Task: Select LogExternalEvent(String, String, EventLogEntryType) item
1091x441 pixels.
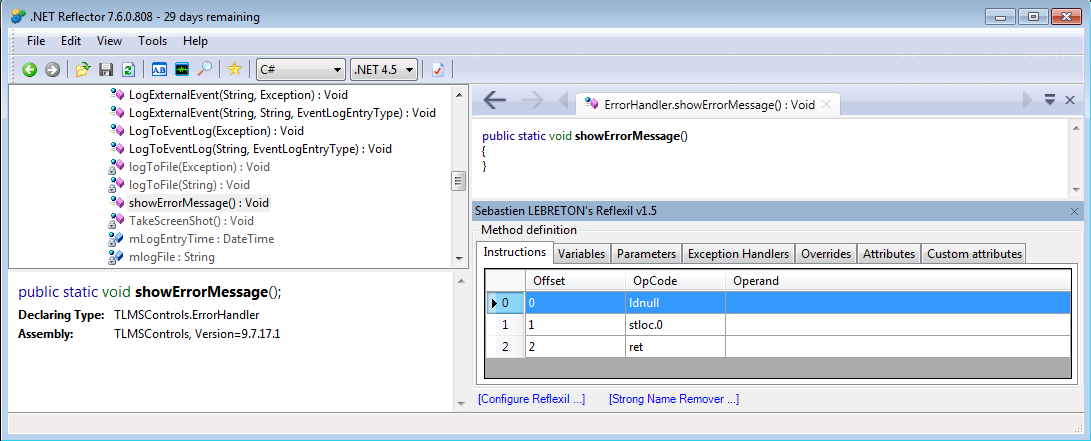Action: (282, 113)
